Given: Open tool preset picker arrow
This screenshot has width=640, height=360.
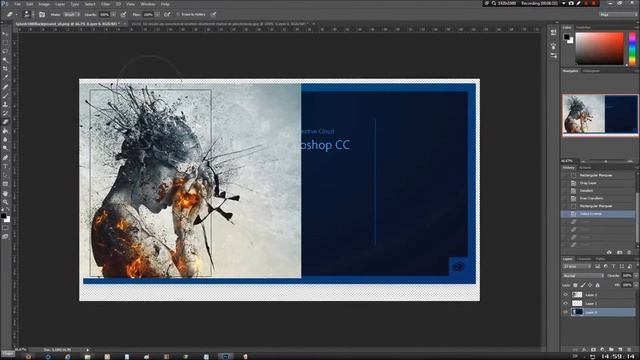Looking at the screenshot, I should [16, 14].
